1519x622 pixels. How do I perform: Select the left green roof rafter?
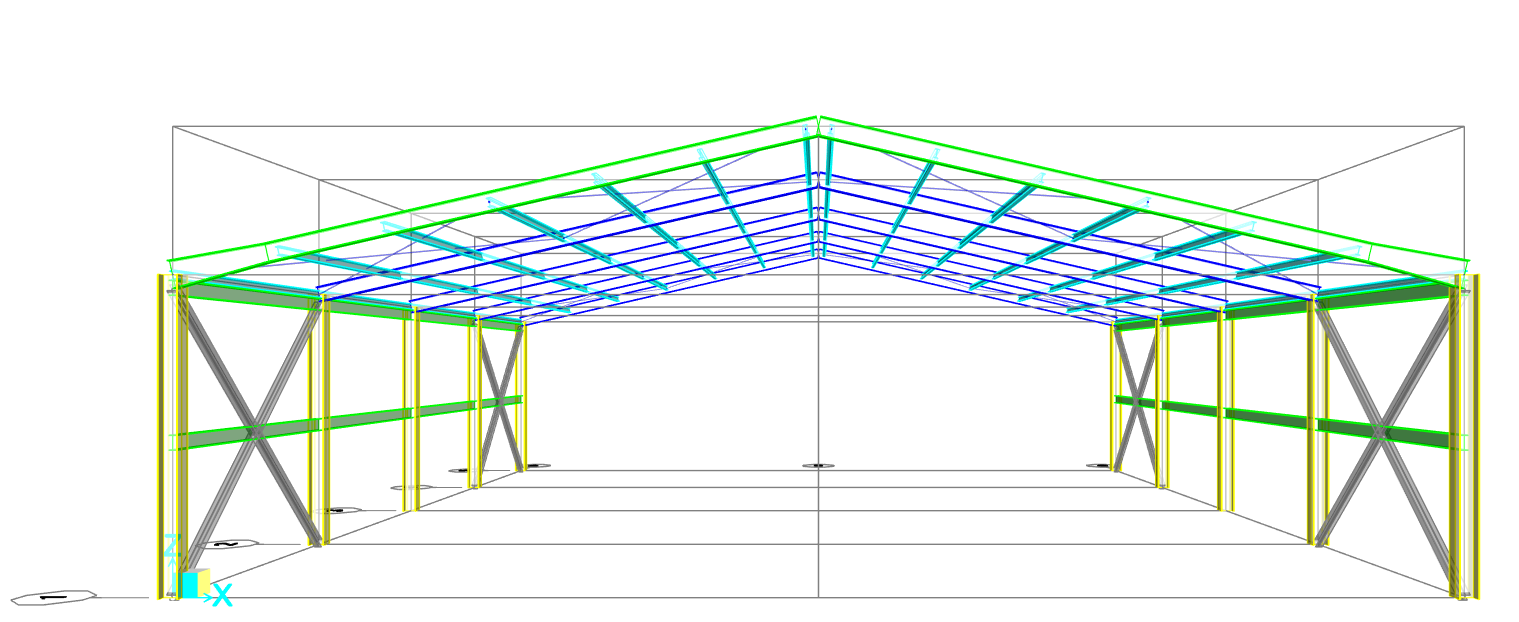point(500,192)
